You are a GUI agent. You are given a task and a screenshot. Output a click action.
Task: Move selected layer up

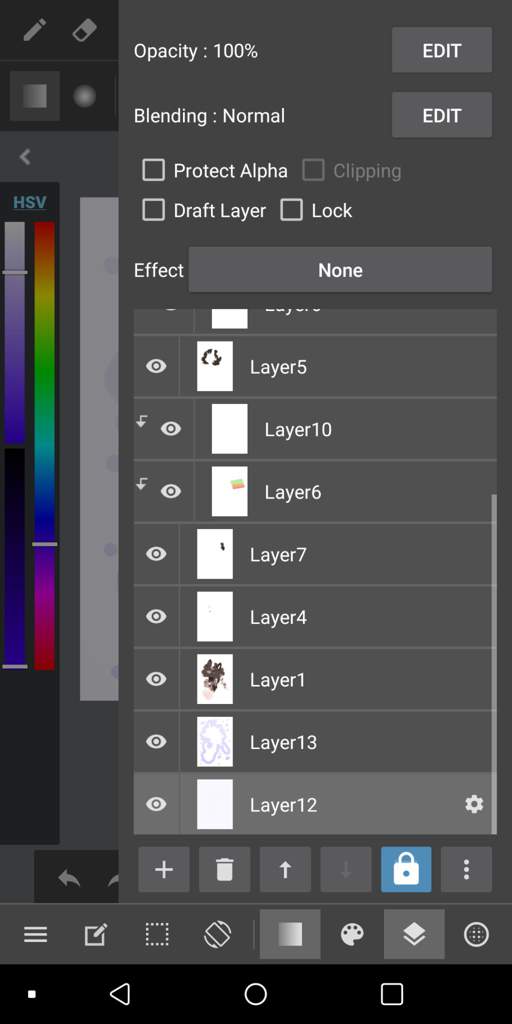click(285, 869)
